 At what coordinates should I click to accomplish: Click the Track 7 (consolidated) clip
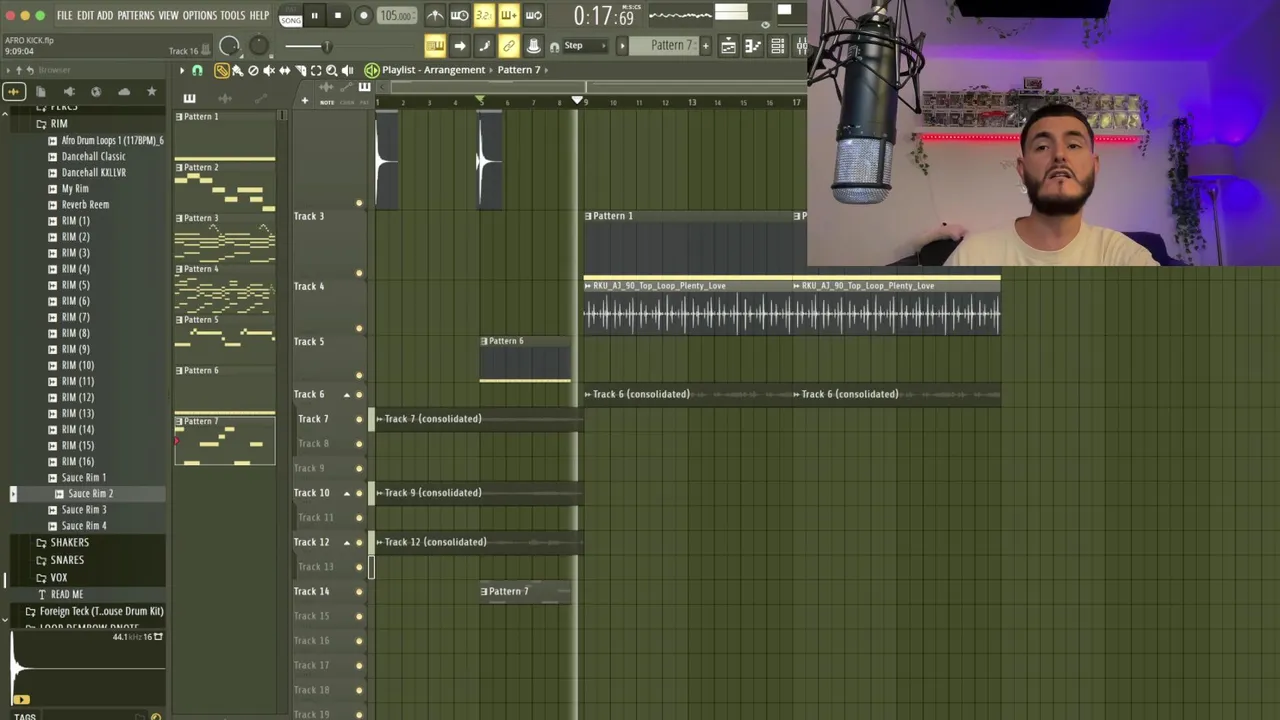(x=478, y=419)
